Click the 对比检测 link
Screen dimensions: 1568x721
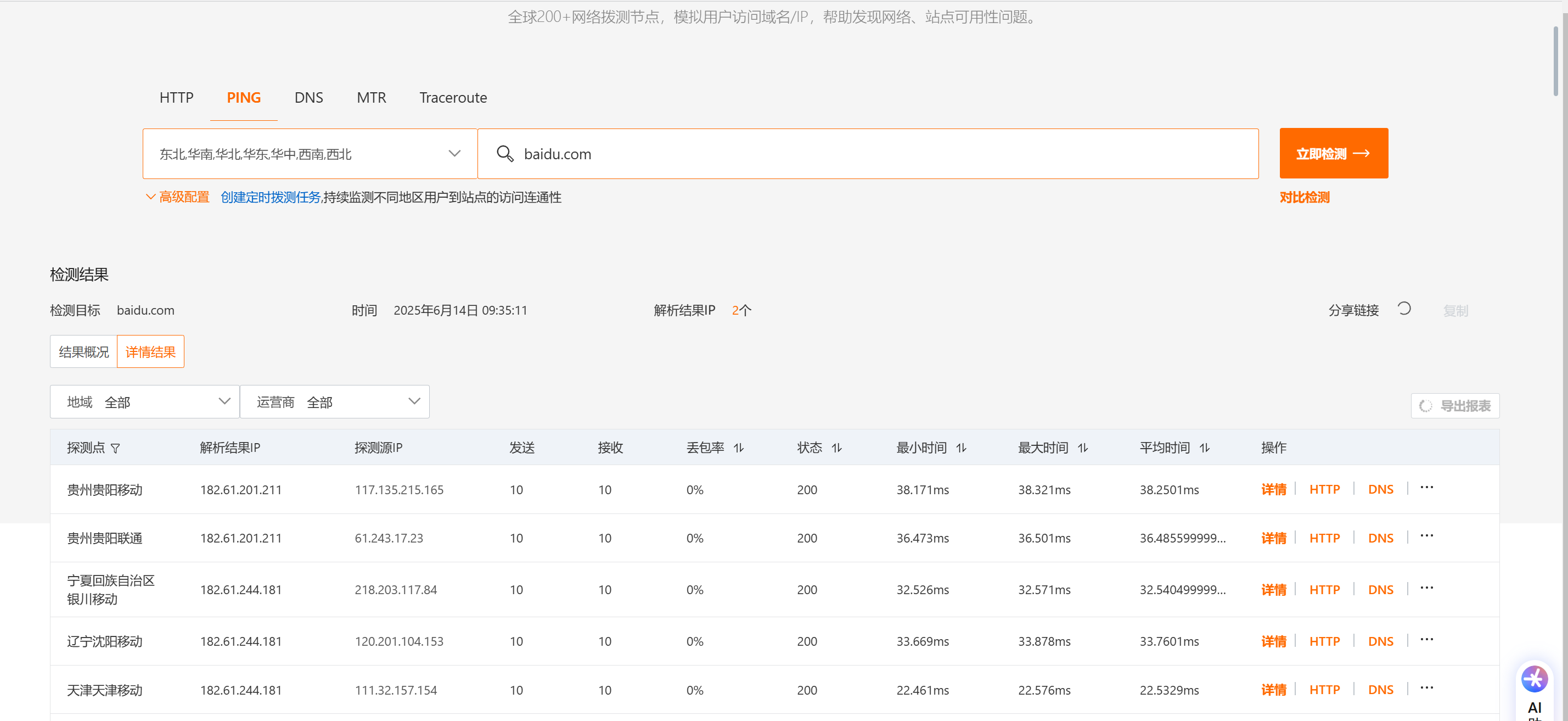(1305, 197)
